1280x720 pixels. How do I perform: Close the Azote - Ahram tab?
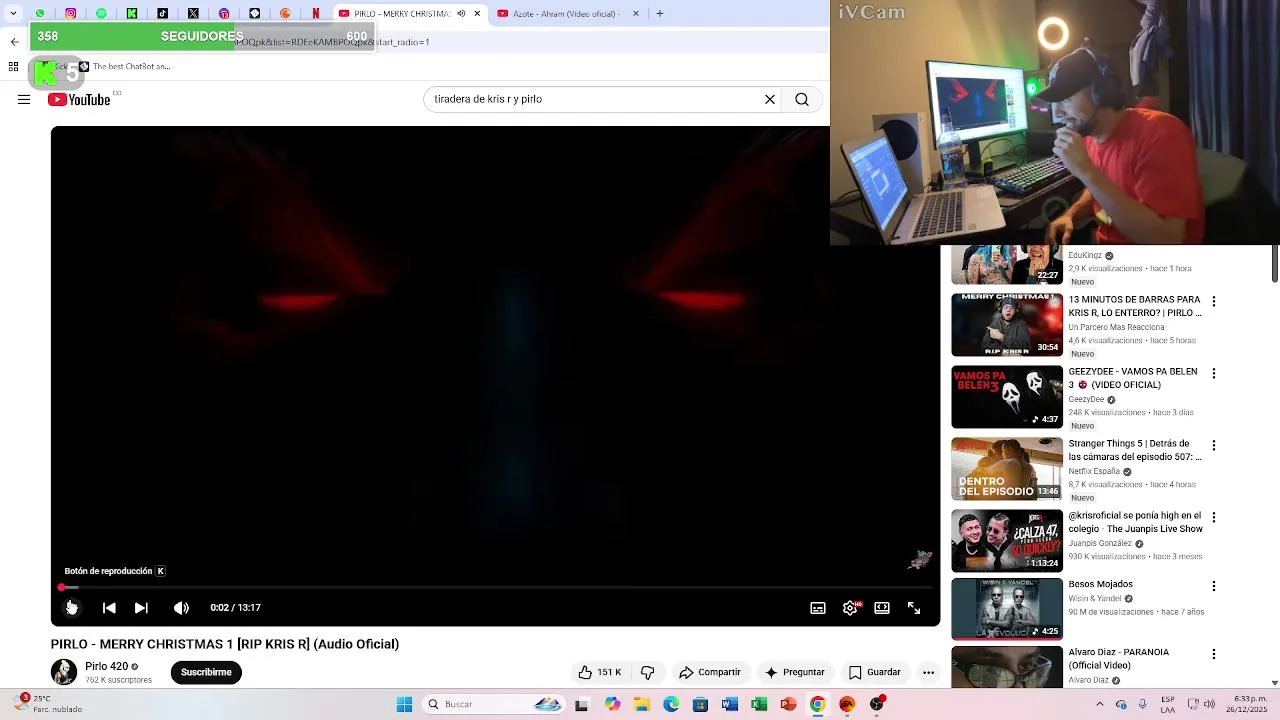tap(636, 13)
